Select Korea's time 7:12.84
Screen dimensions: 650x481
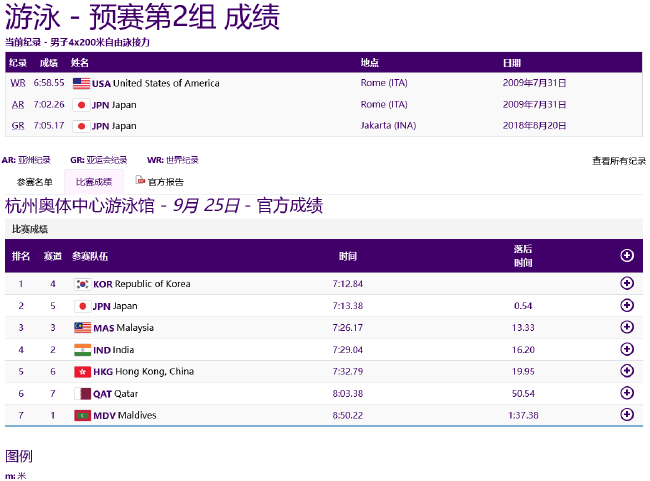(348, 284)
